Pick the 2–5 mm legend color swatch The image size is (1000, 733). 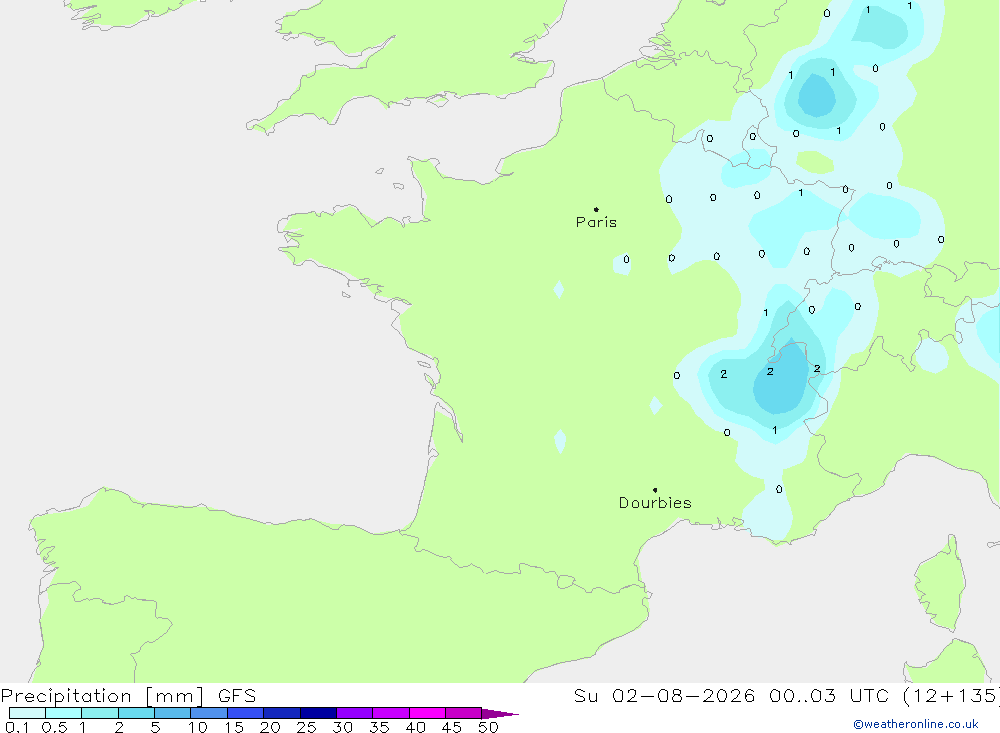136,713
